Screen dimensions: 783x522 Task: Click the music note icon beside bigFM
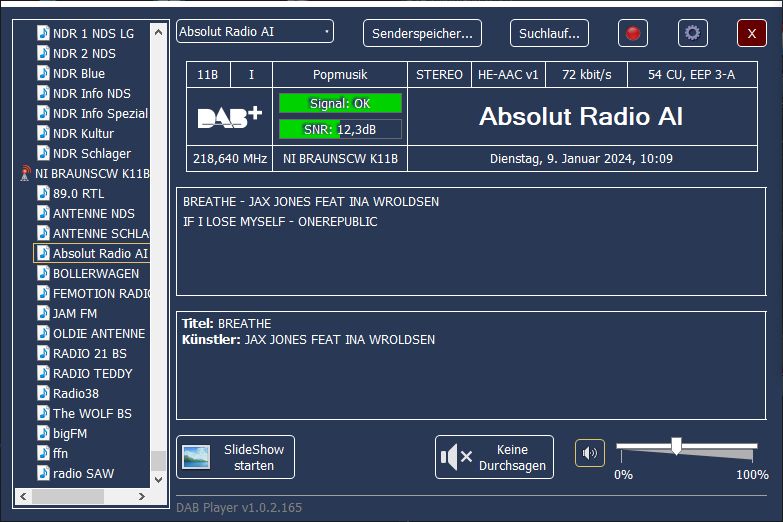pyautogui.click(x=43, y=433)
